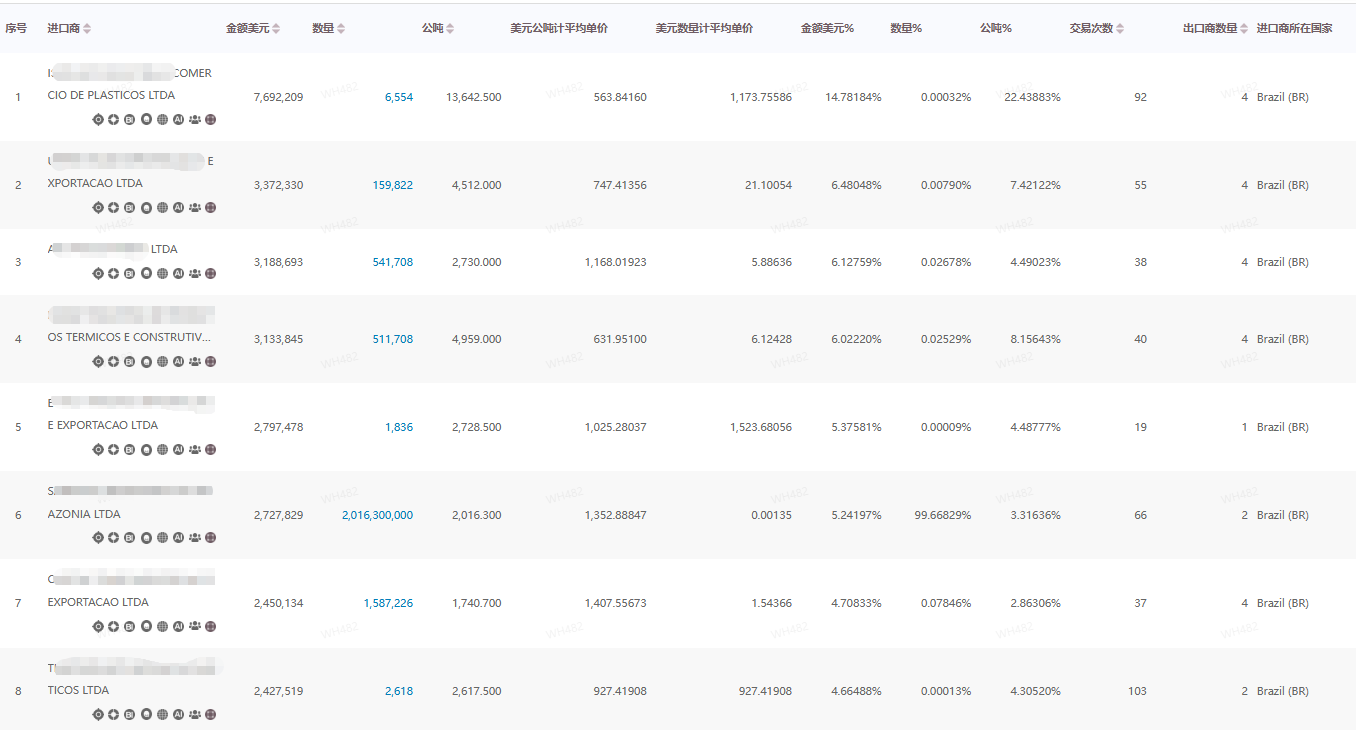The image size is (1356, 730).
Task: Click the bookmark icon in row 8
Action: pos(146,715)
